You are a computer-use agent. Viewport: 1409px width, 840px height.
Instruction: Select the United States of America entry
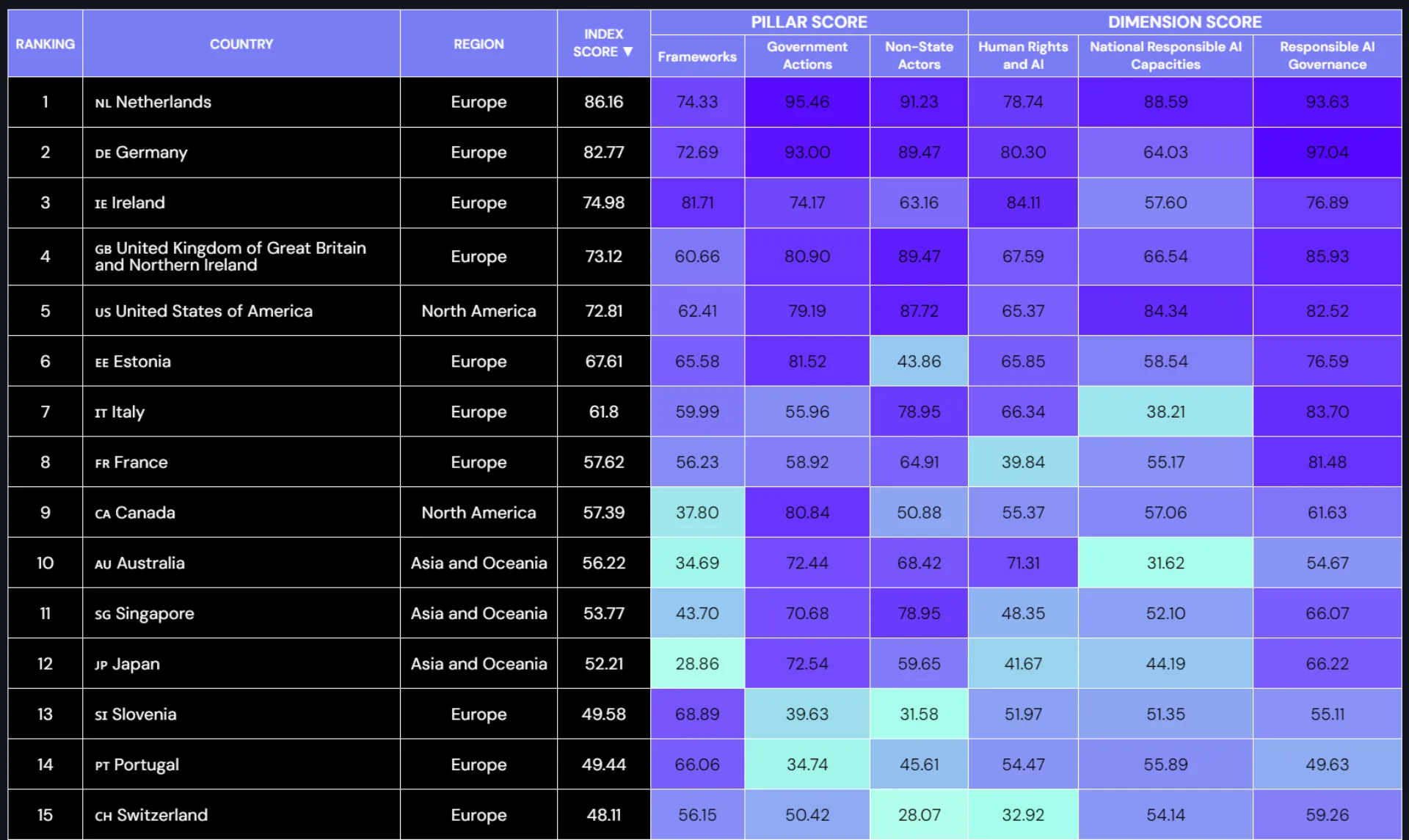(214, 311)
